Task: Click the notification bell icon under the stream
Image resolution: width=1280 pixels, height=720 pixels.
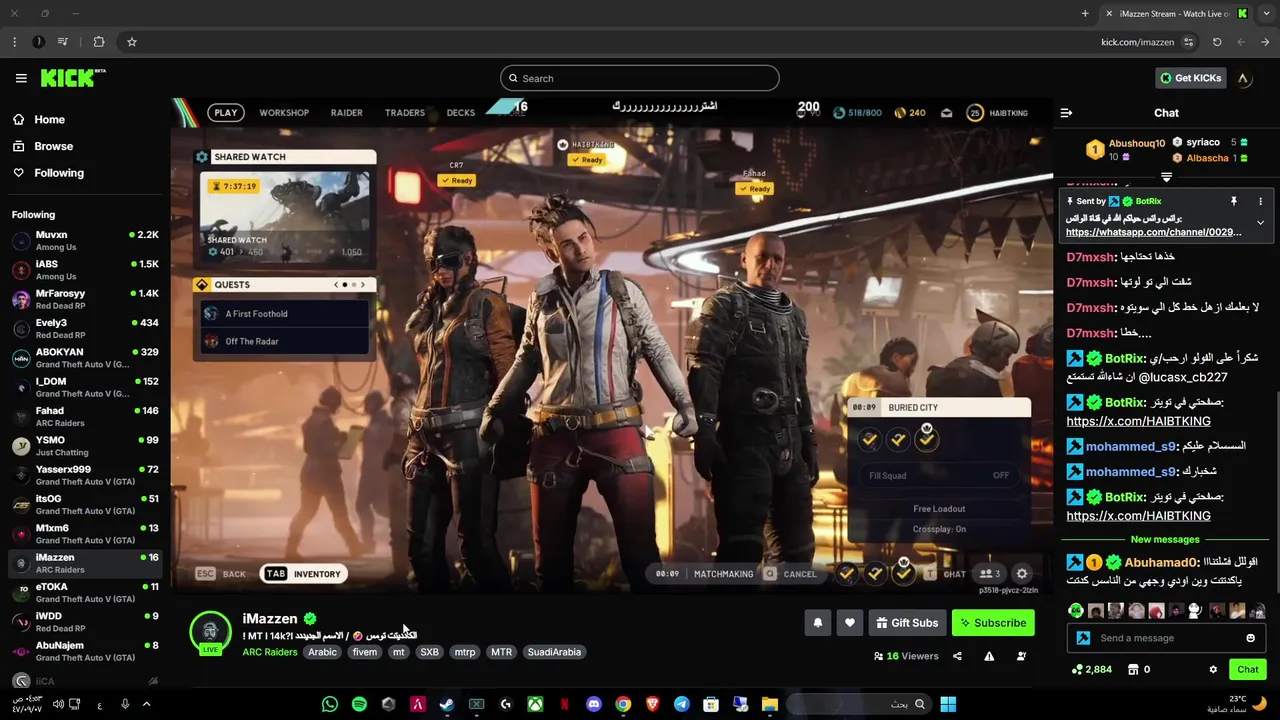Action: (x=818, y=623)
